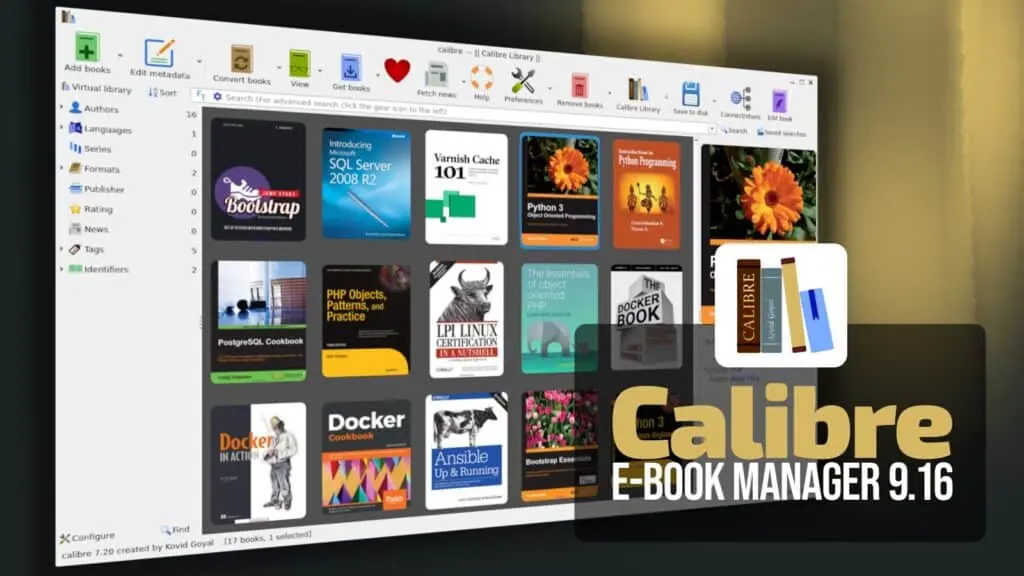Screen dimensions: 1024x576
Task: Click the Edit book icon
Action: 779,102
